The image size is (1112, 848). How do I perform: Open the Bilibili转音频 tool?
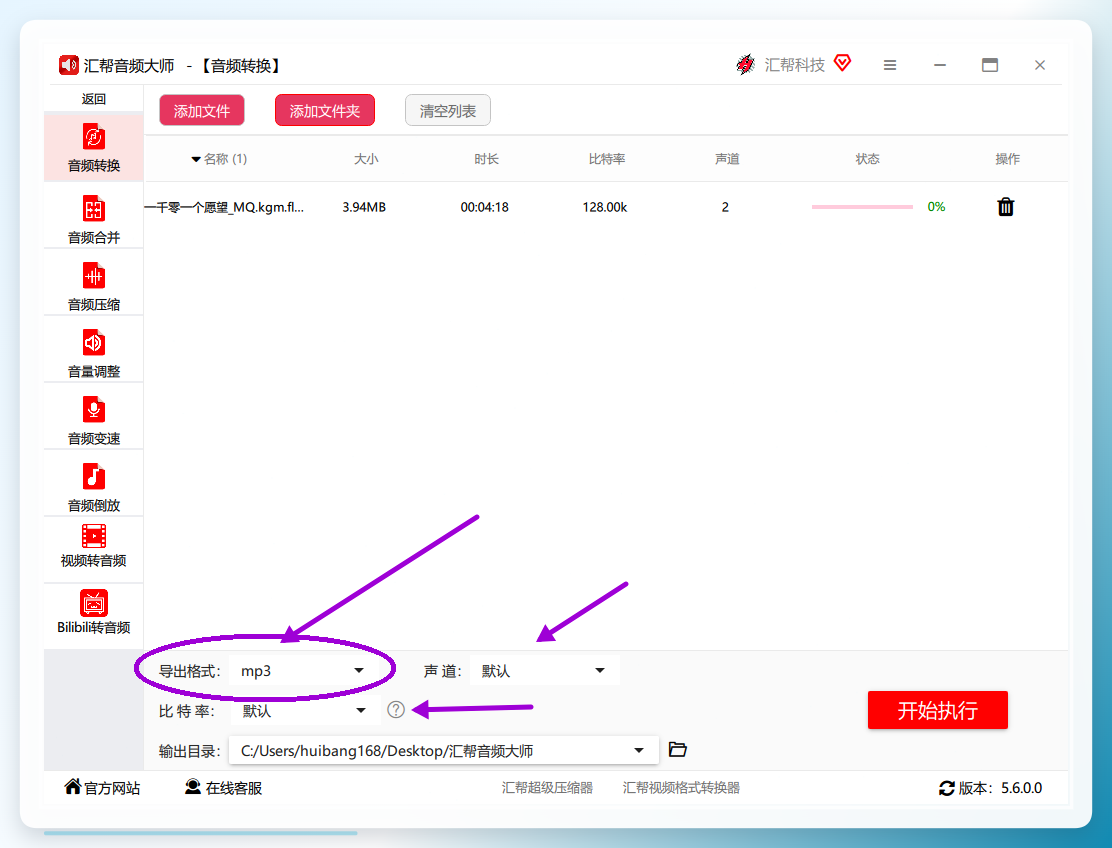click(94, 613)
